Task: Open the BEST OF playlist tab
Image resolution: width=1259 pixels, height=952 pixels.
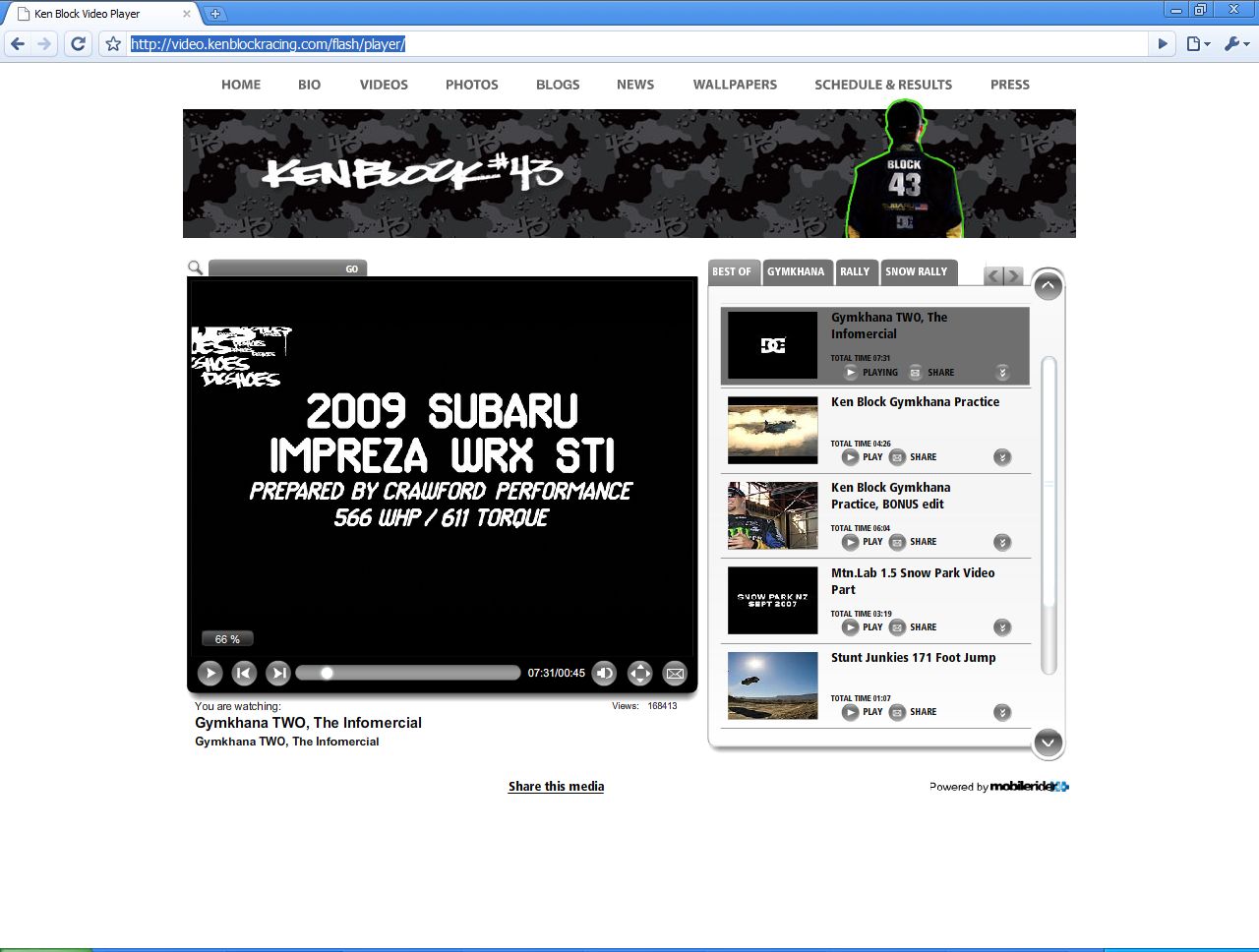Action: click(732, 271)
